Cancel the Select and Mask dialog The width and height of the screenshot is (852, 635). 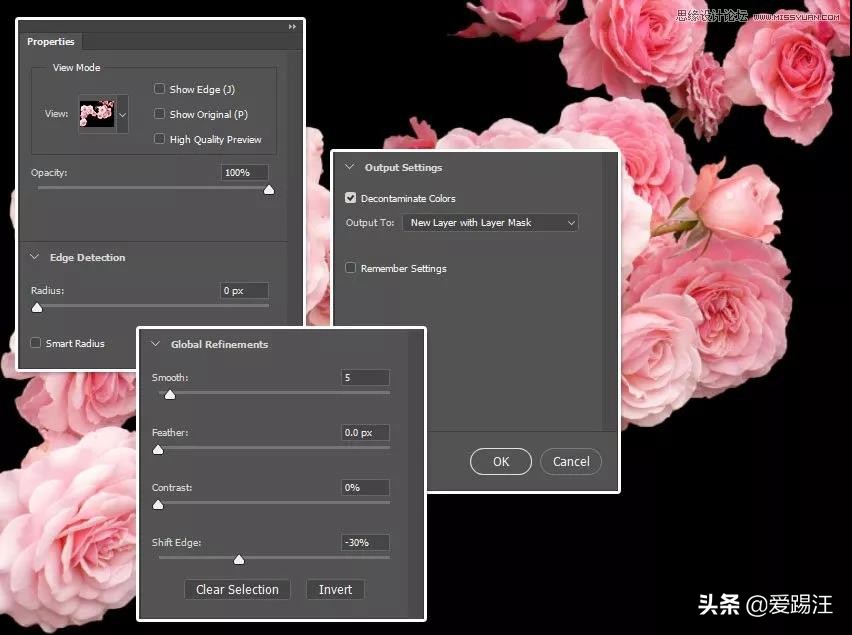[570, 461]
